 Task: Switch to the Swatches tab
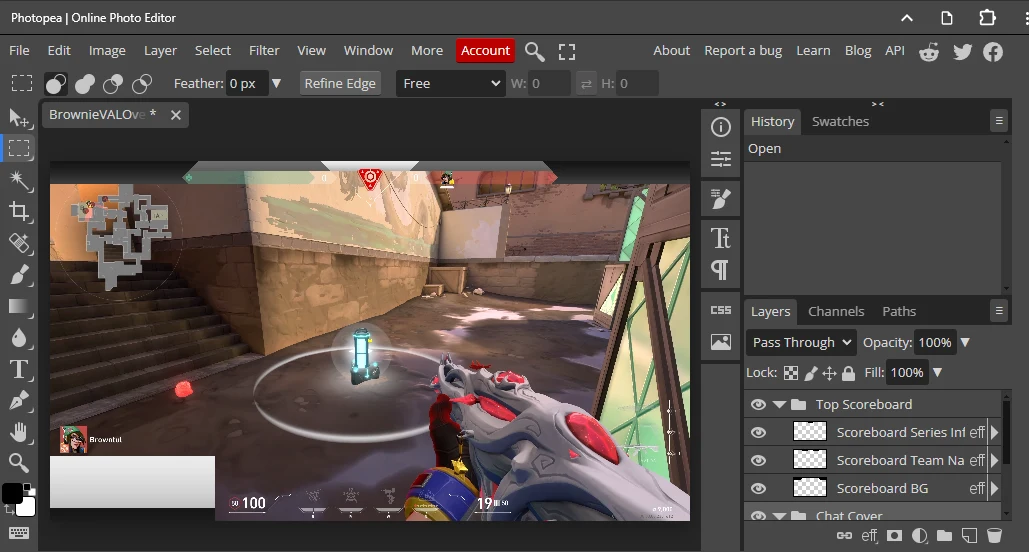click(840, 121)
